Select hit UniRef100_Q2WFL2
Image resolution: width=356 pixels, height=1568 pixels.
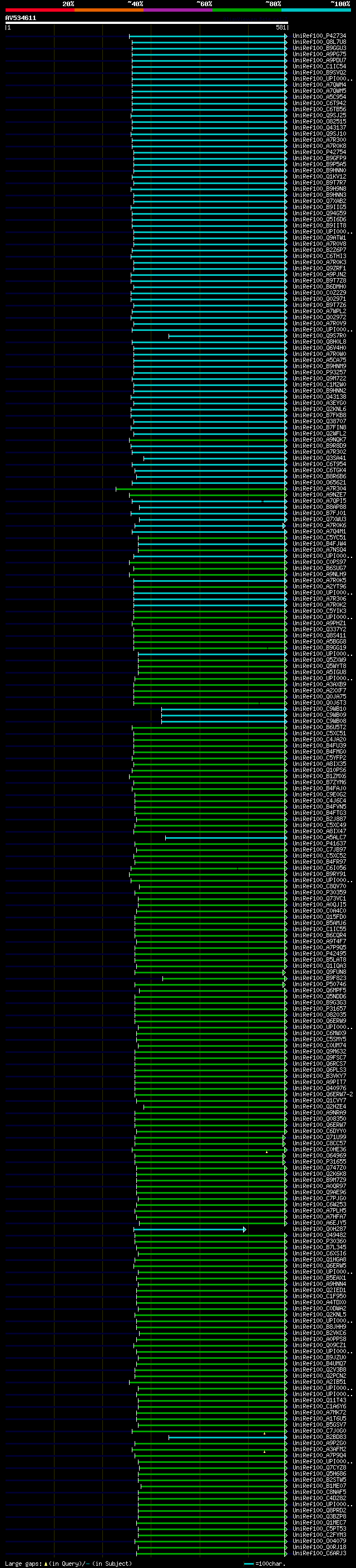(x=319, y=433)
